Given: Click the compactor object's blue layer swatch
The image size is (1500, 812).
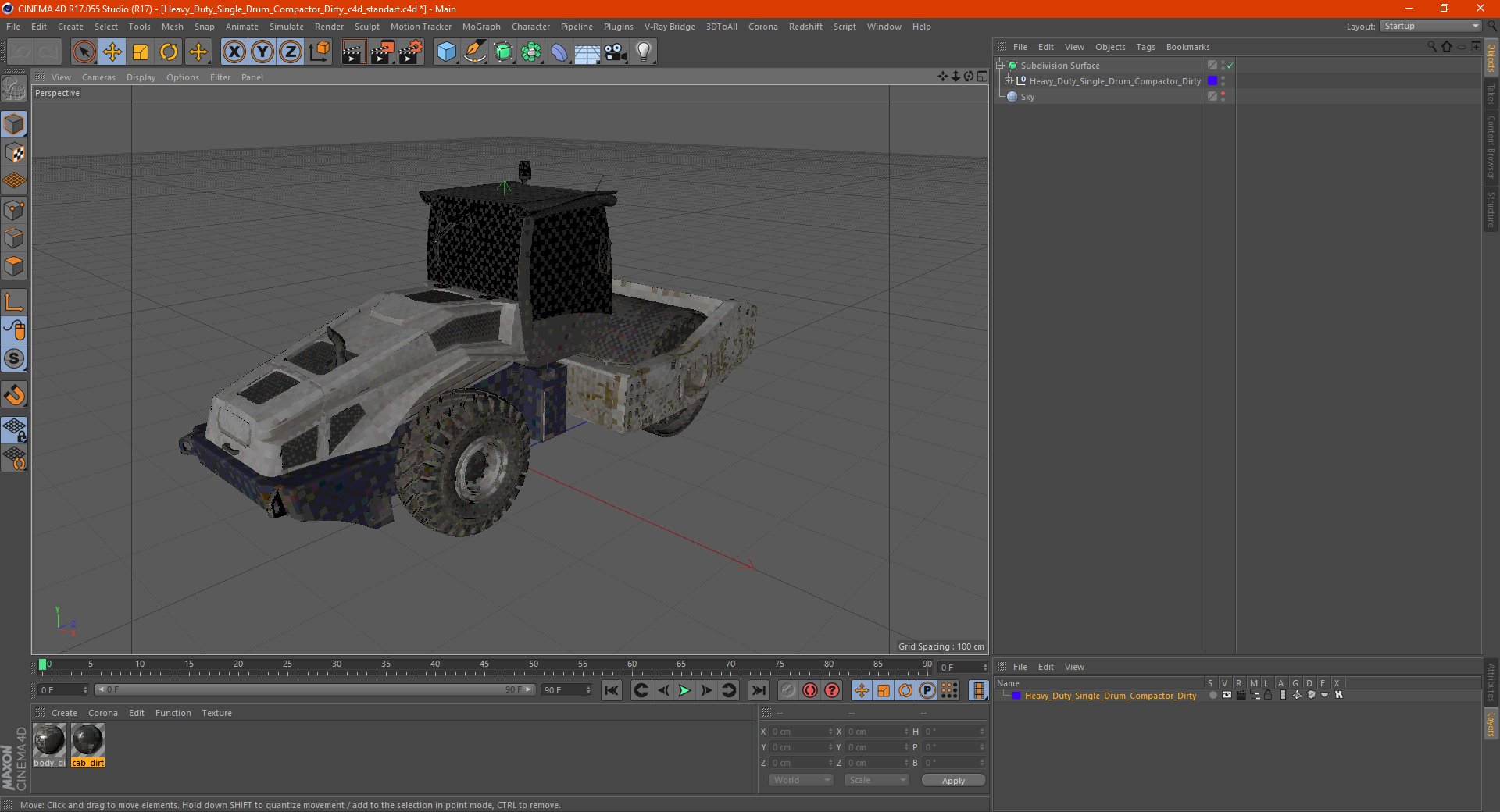Looking at the screenshot, I should click(x=1212, y=81).
